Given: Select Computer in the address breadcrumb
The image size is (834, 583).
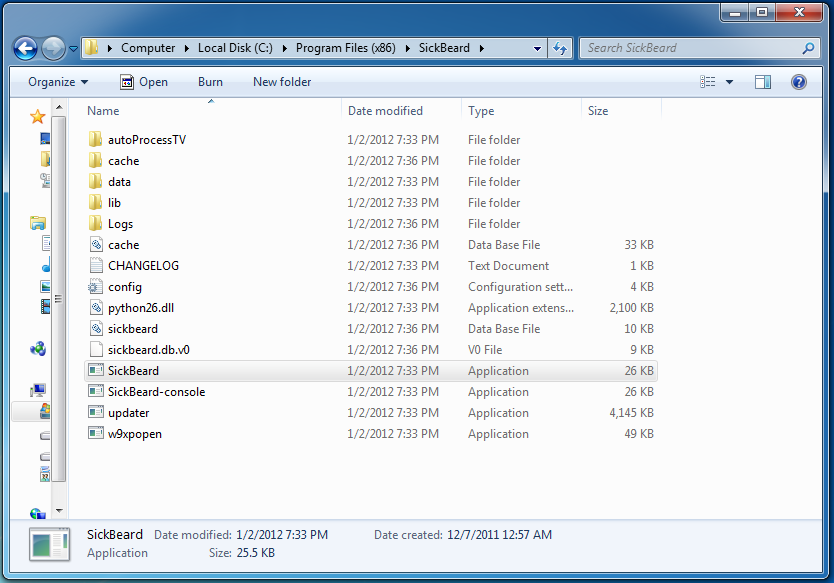Looking at the screenshot, I should point(148,48).
